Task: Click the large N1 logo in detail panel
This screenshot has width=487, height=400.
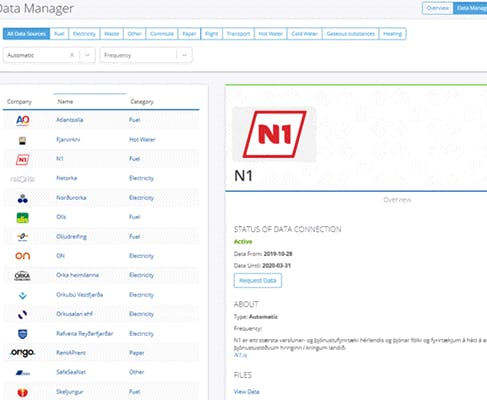Action: [x=274, y=134]
